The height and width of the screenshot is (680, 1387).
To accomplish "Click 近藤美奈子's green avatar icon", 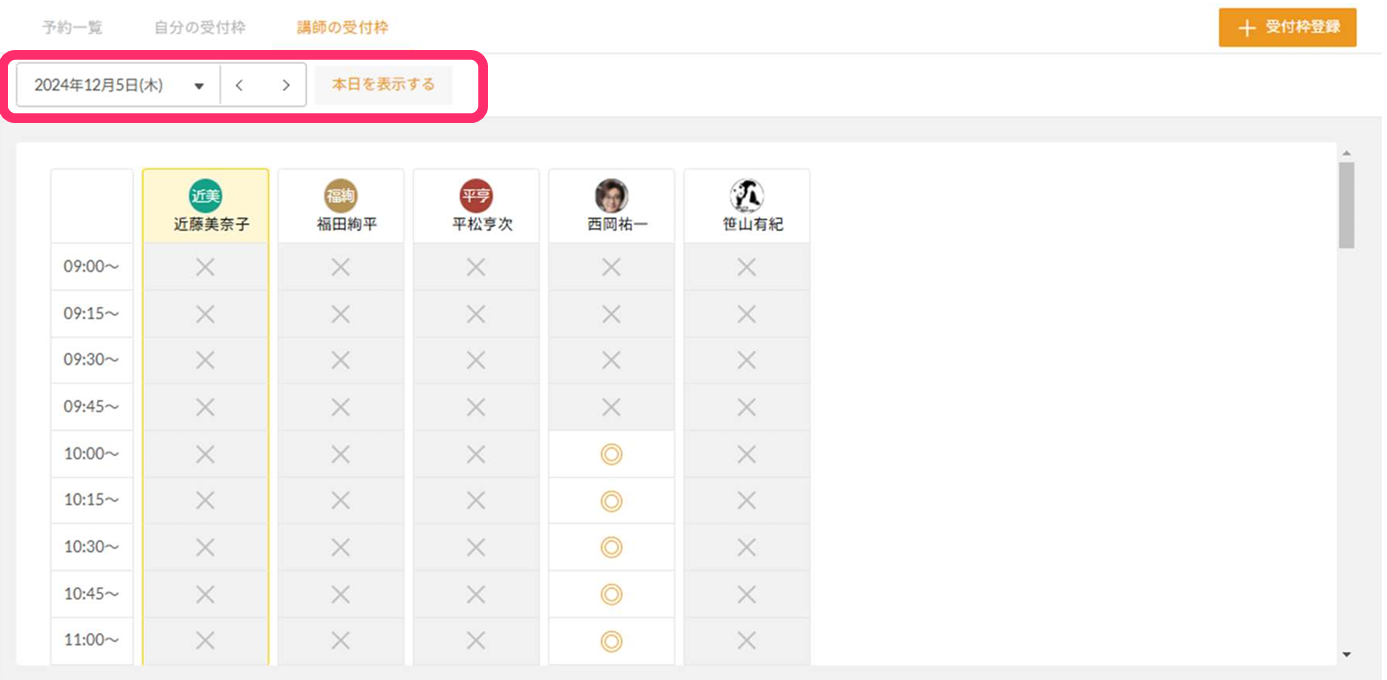I will pos(205,196).
